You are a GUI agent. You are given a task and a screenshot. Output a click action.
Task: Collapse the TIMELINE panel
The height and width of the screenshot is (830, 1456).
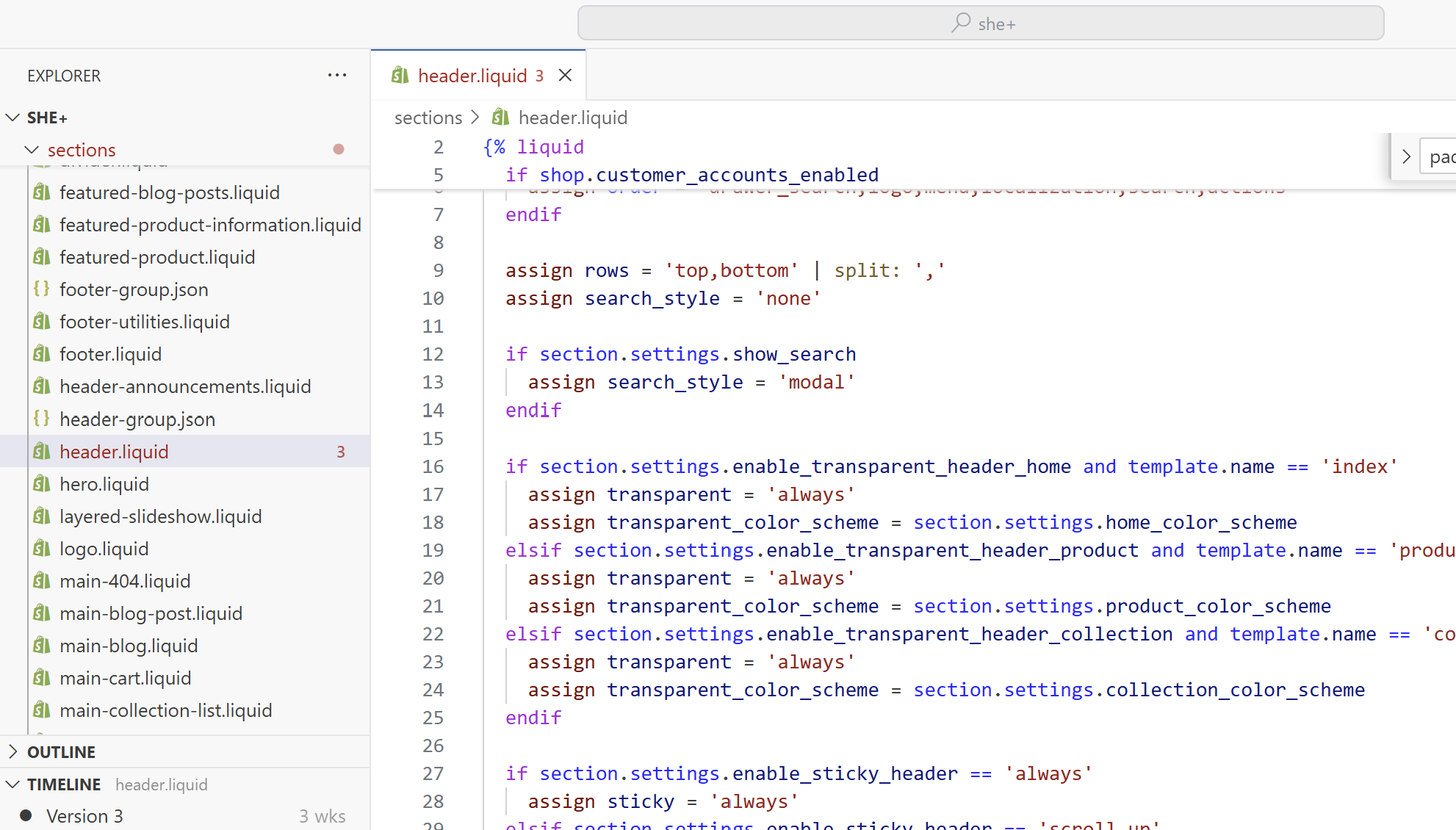tap(13, 784)
